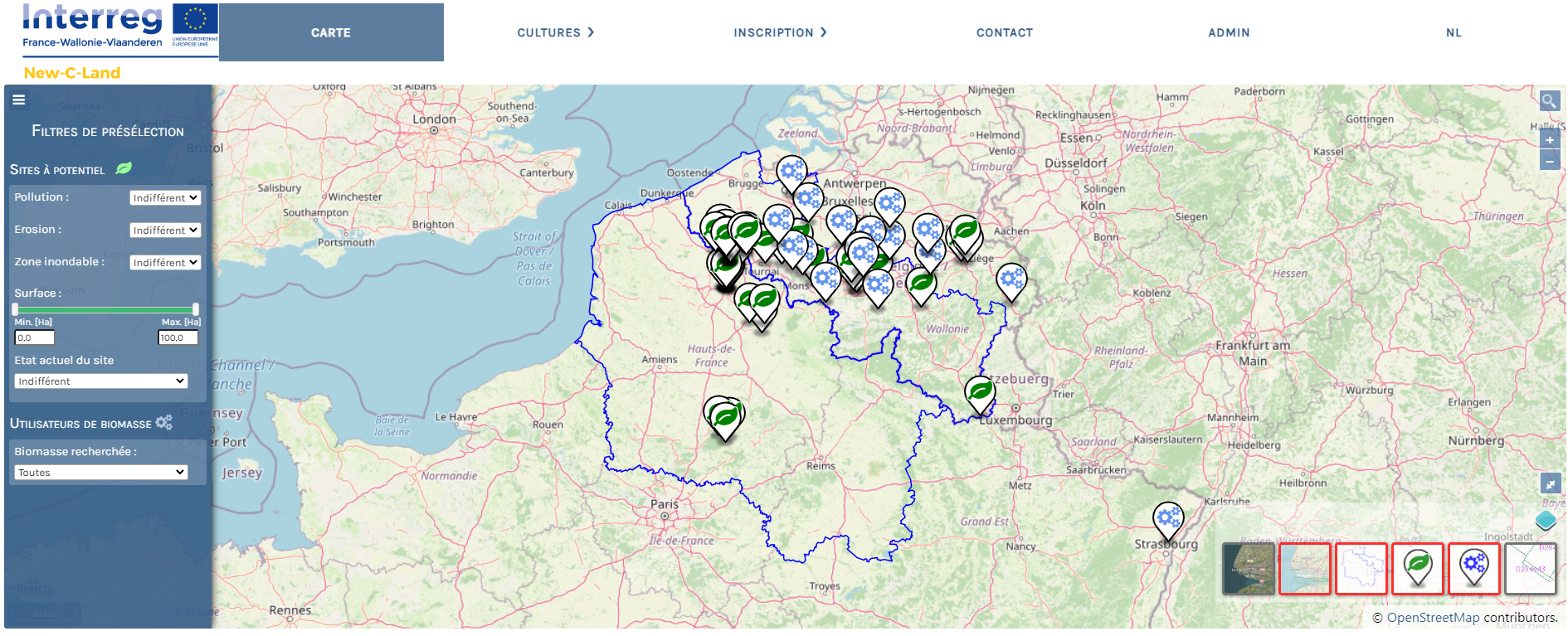Open the Erosion dropdown
1568x636 pixels.
[x=165, y=230]
